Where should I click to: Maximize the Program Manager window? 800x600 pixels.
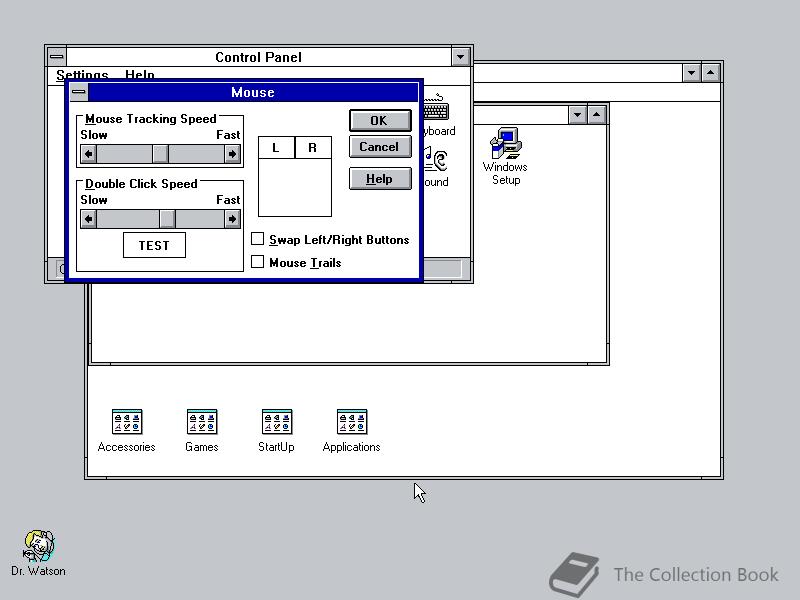pyautogui.click(x=711, y=73)
